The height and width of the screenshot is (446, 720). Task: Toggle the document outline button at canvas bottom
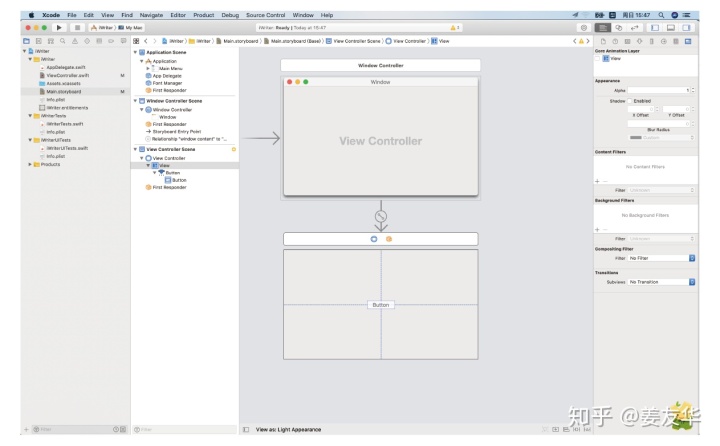tap(246, 429)
